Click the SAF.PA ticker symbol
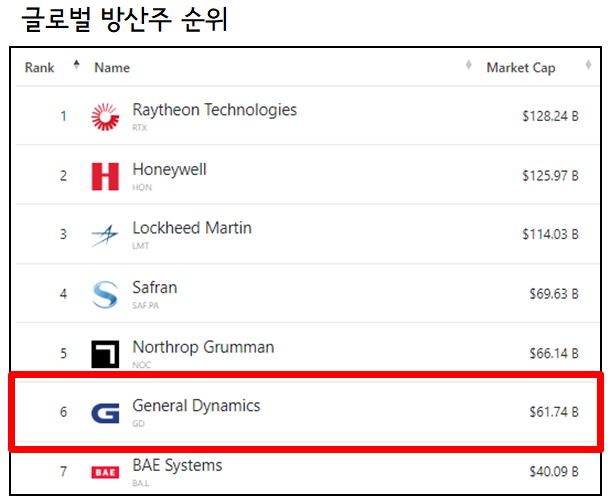Viewport: 612px width, 504px height. pos(145,305)
